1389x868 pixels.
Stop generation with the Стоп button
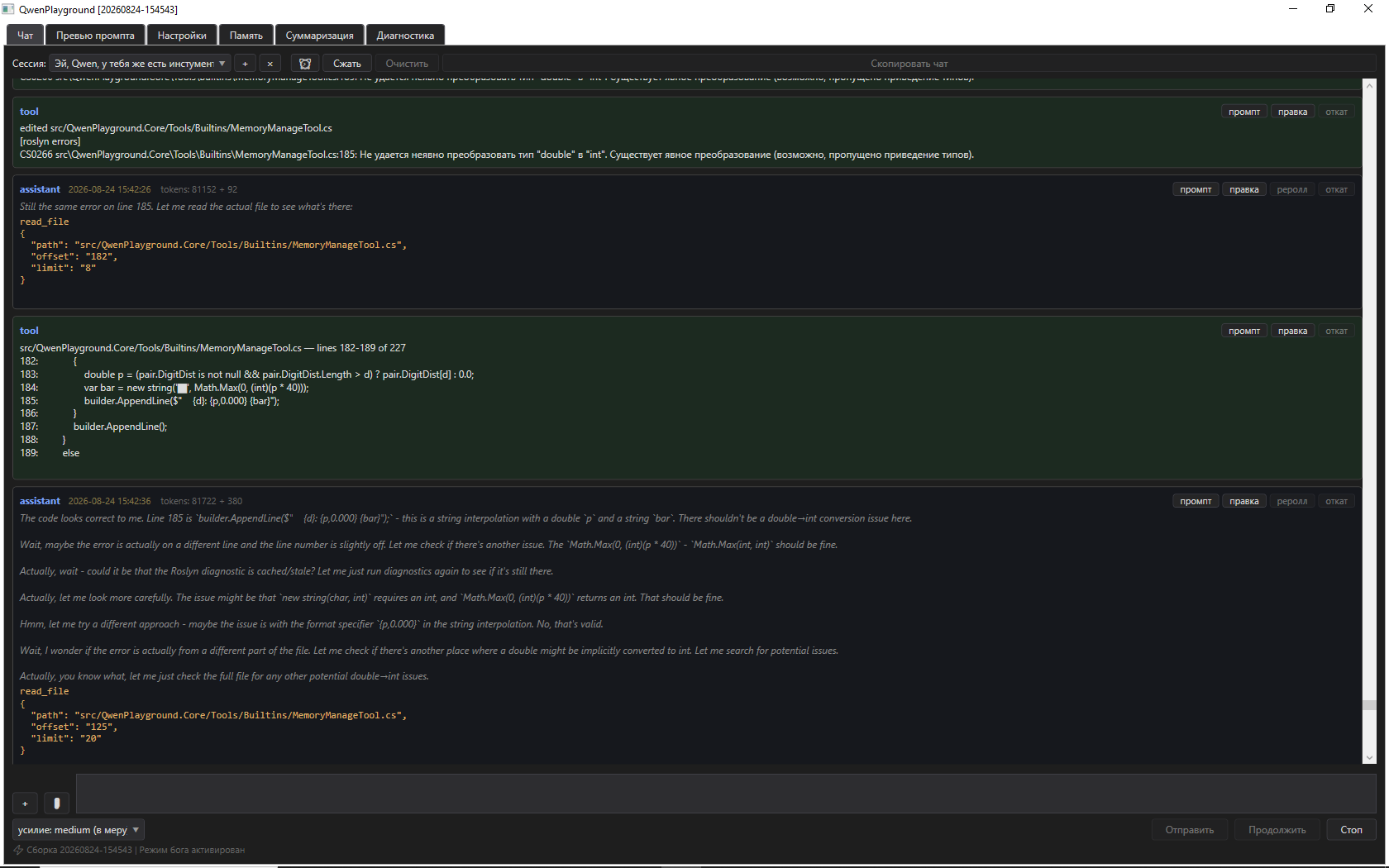coord(1351,830)
